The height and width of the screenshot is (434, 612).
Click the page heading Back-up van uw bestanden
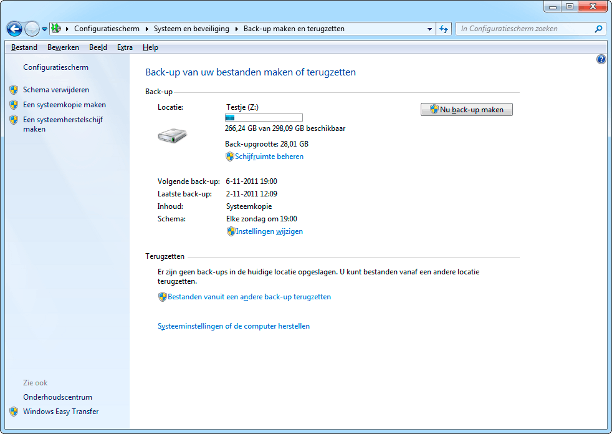click(x=251, y=72)
